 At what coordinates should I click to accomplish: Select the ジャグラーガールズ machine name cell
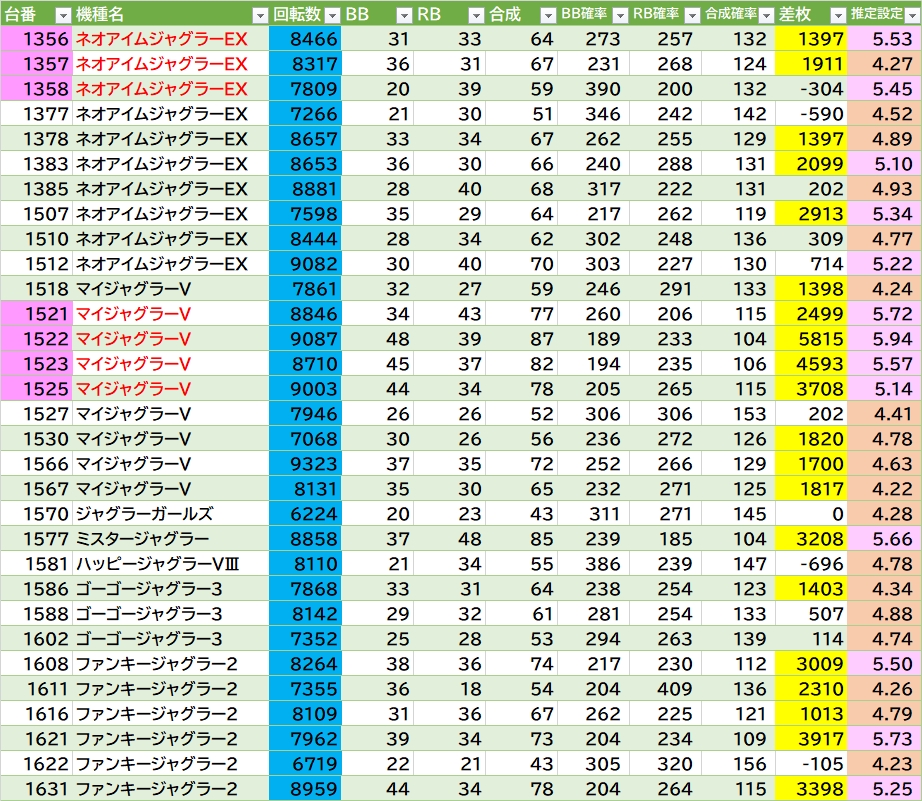(144, 514)
